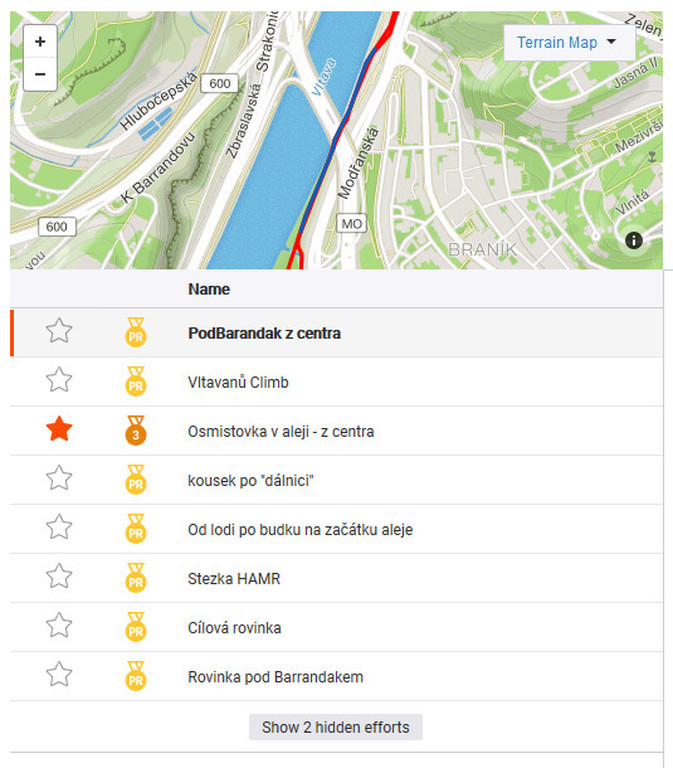Viewport: 673px width, 768px height.
Task: Click PR medal for Stezka HAMR
Action: tap(136, 578)
